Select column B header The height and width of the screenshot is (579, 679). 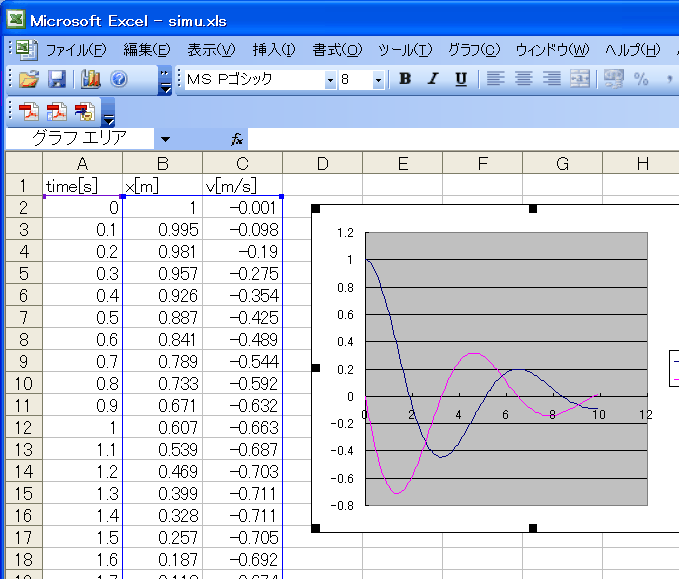coord(162,164)
